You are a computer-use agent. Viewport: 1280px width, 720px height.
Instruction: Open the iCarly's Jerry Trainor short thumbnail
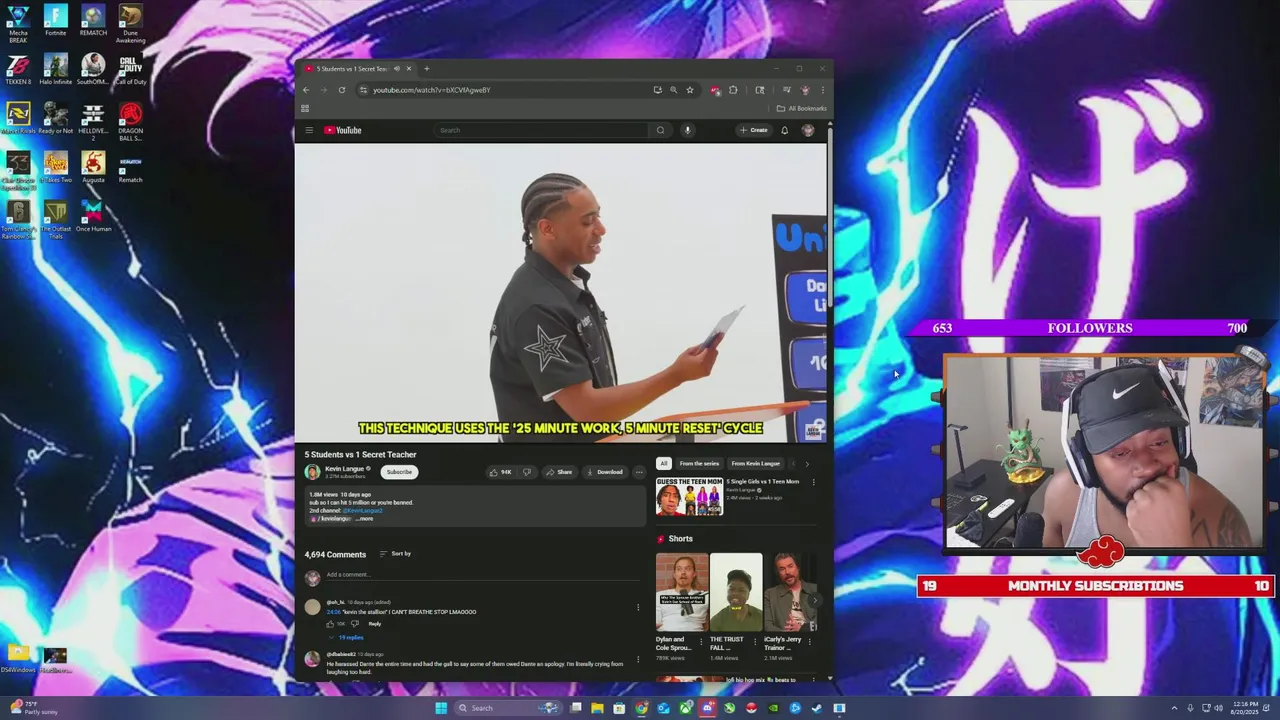790,592
